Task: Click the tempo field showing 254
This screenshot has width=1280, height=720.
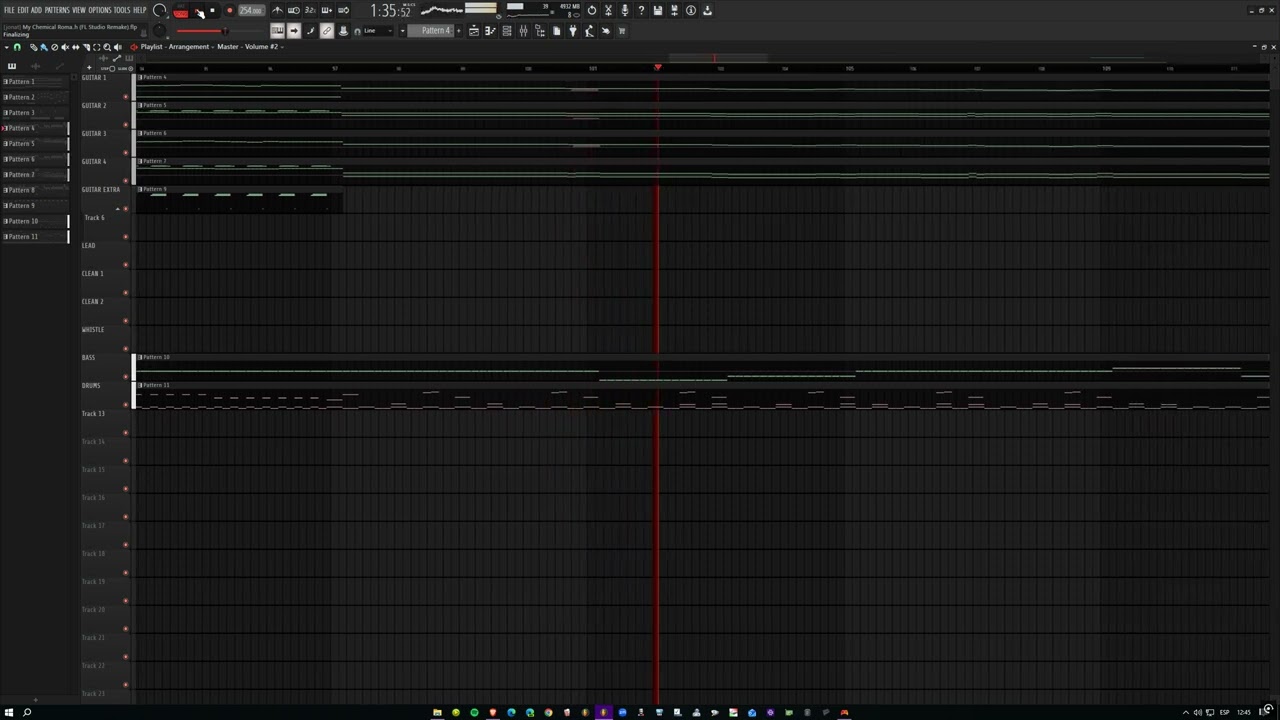Action: pos(251,11)
